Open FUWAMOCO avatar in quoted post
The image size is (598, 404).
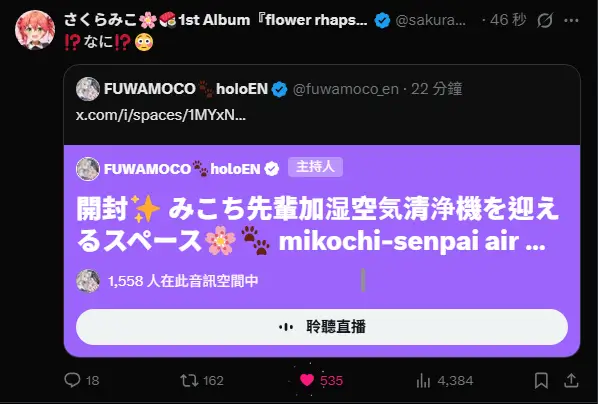[x=88, y=89]
